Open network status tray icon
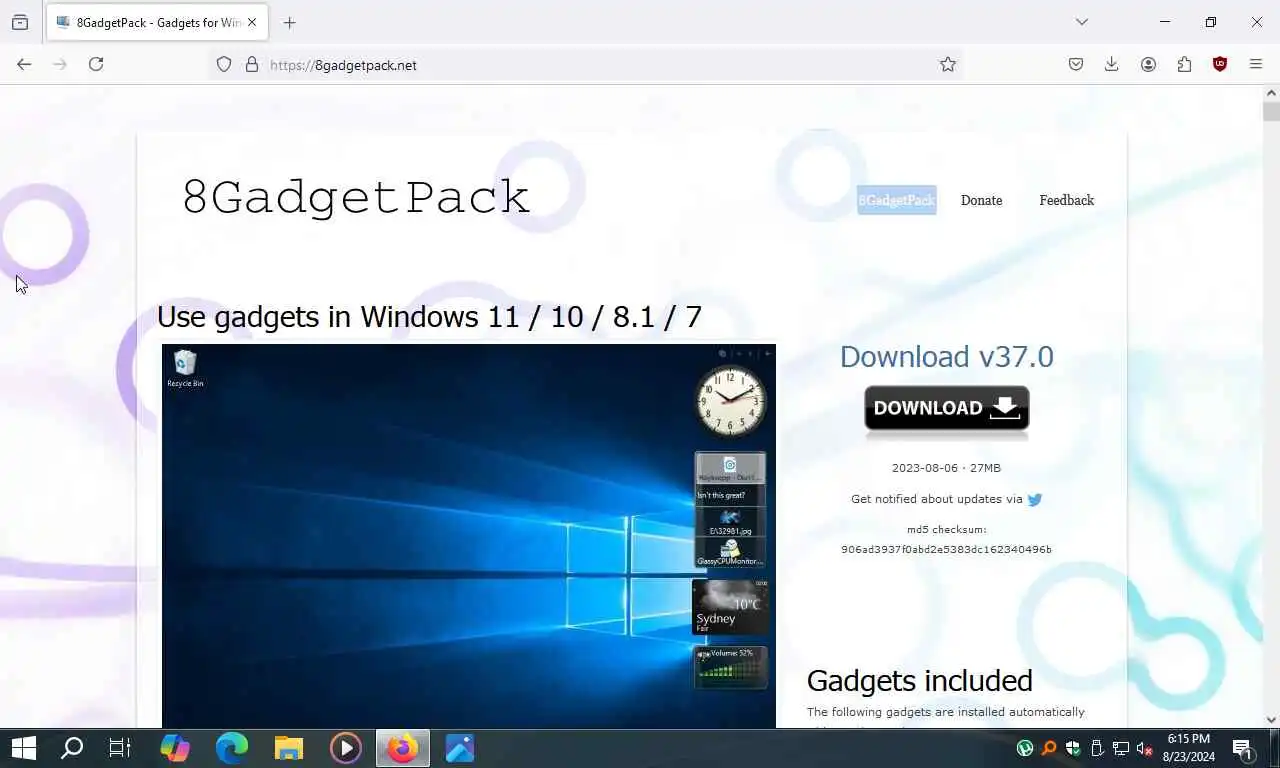The image size is (1280, 768). click(x=1121, y=748)
